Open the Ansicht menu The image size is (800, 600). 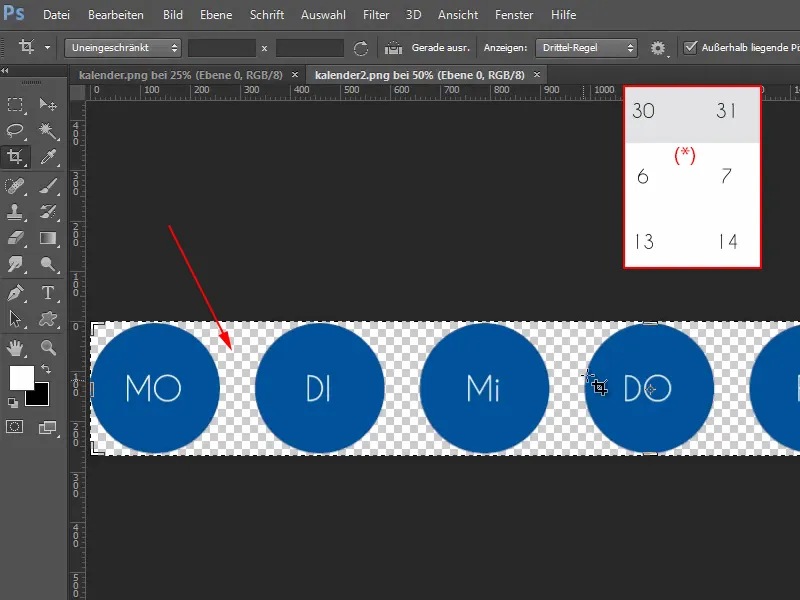pos(458,15)
